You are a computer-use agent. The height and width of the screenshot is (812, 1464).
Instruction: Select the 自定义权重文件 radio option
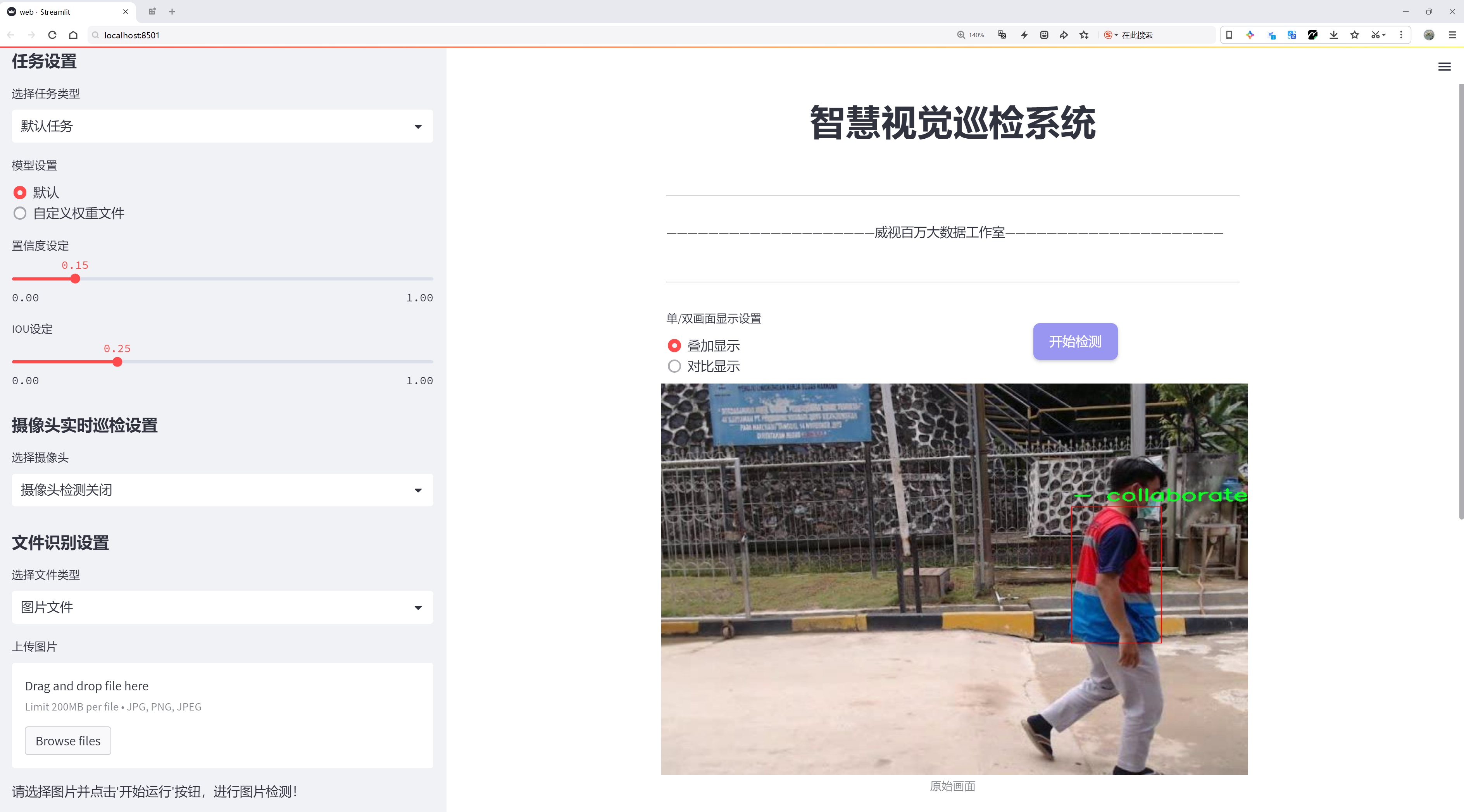pyautogui.click(x=20, y=213)
